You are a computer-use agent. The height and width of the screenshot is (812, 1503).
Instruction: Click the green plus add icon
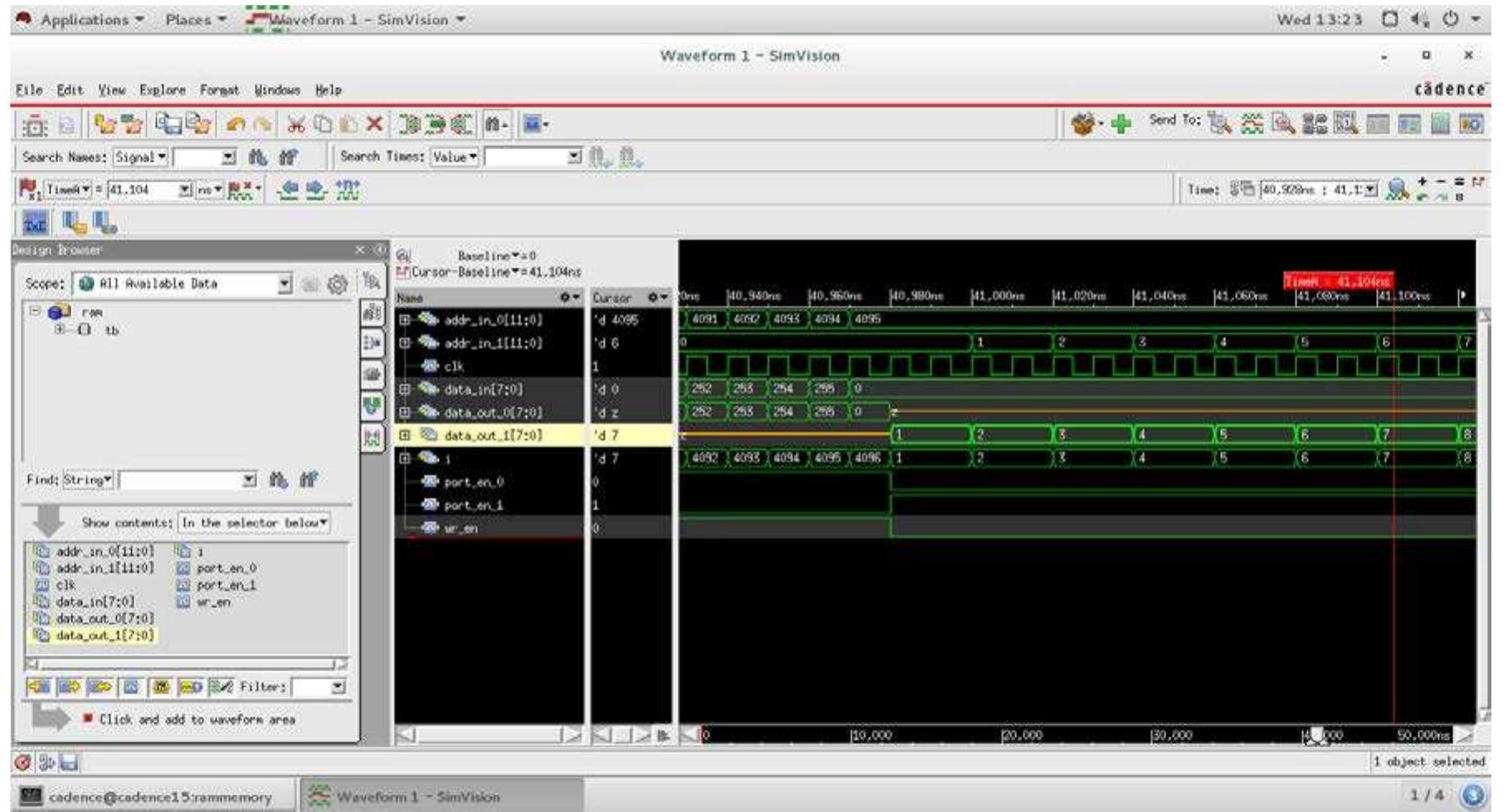(x=1121, y=124)
